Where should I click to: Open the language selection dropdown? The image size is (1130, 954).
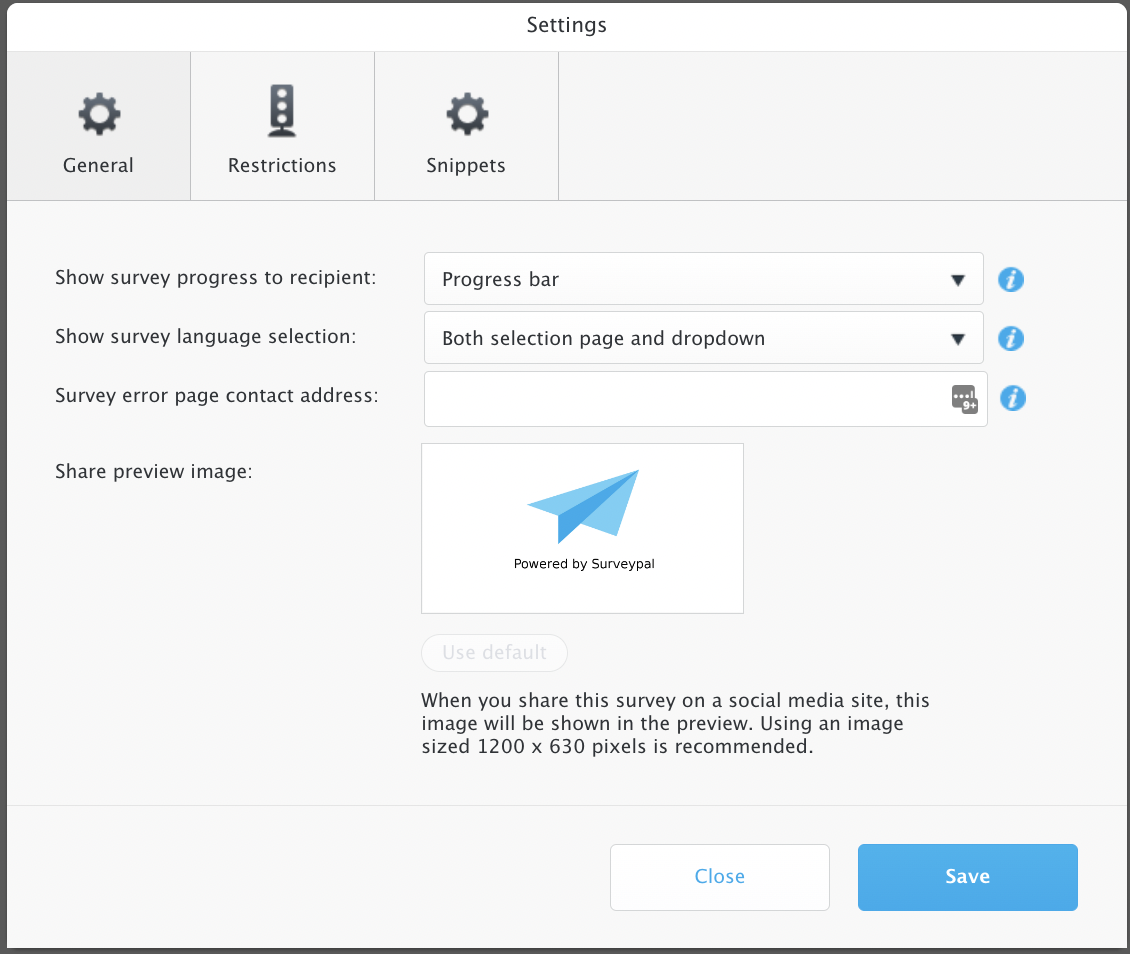(x=703, y=338)
